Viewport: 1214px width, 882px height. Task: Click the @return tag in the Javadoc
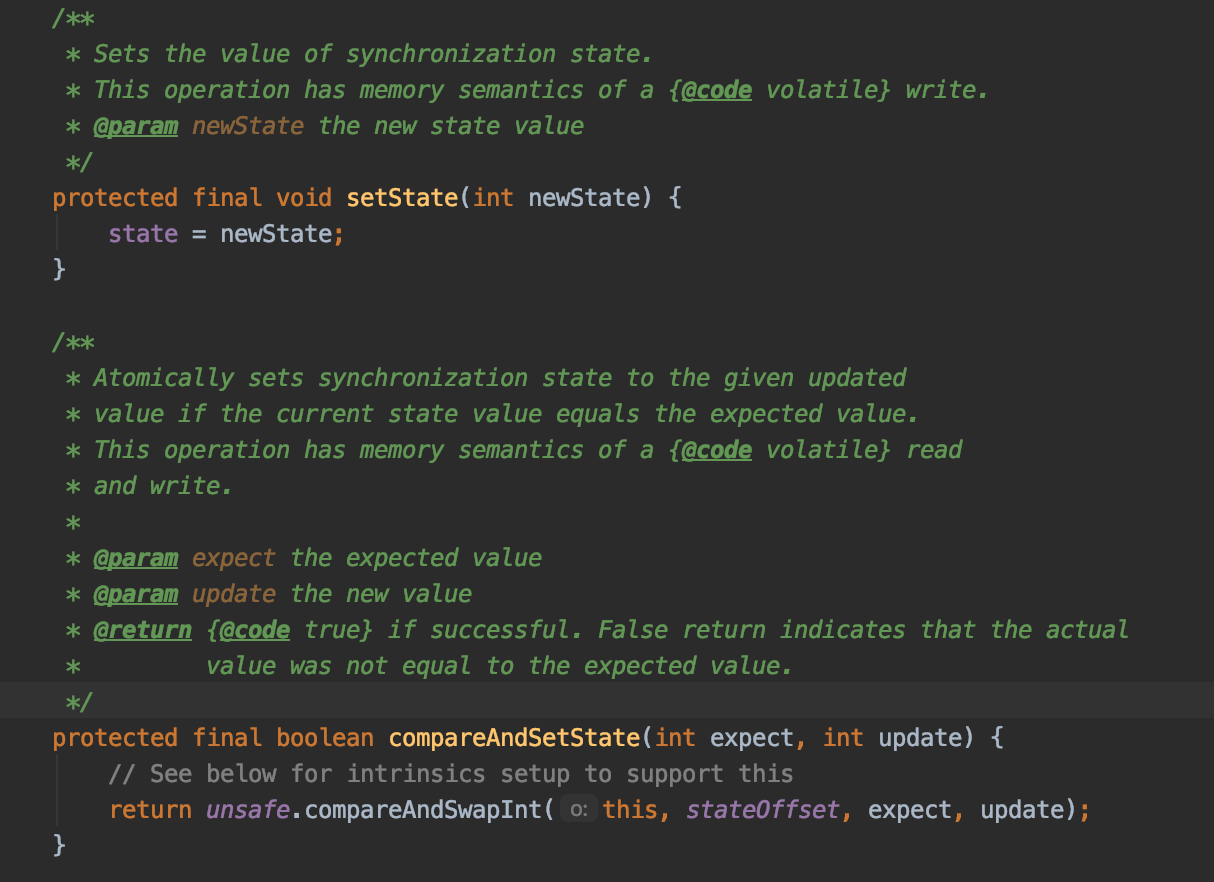[143, 630]
